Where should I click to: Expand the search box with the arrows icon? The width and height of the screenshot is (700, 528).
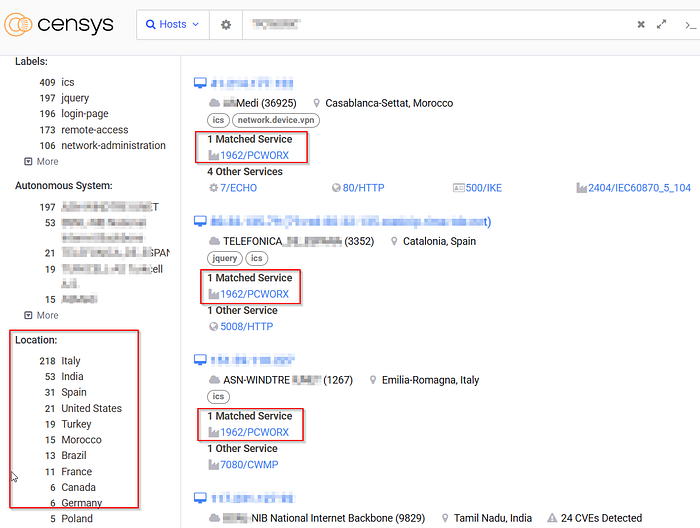661,24
